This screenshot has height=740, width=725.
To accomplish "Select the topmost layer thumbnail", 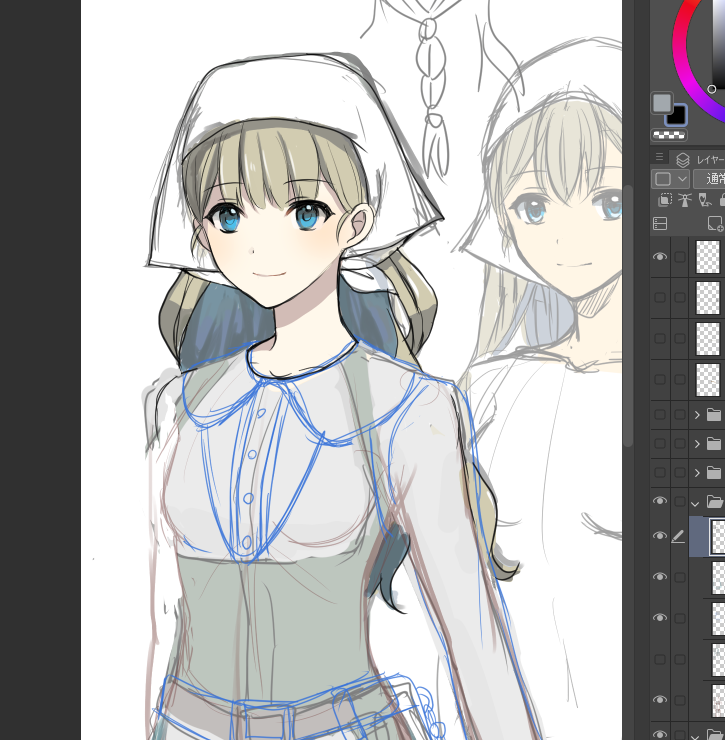I will 708,257.
